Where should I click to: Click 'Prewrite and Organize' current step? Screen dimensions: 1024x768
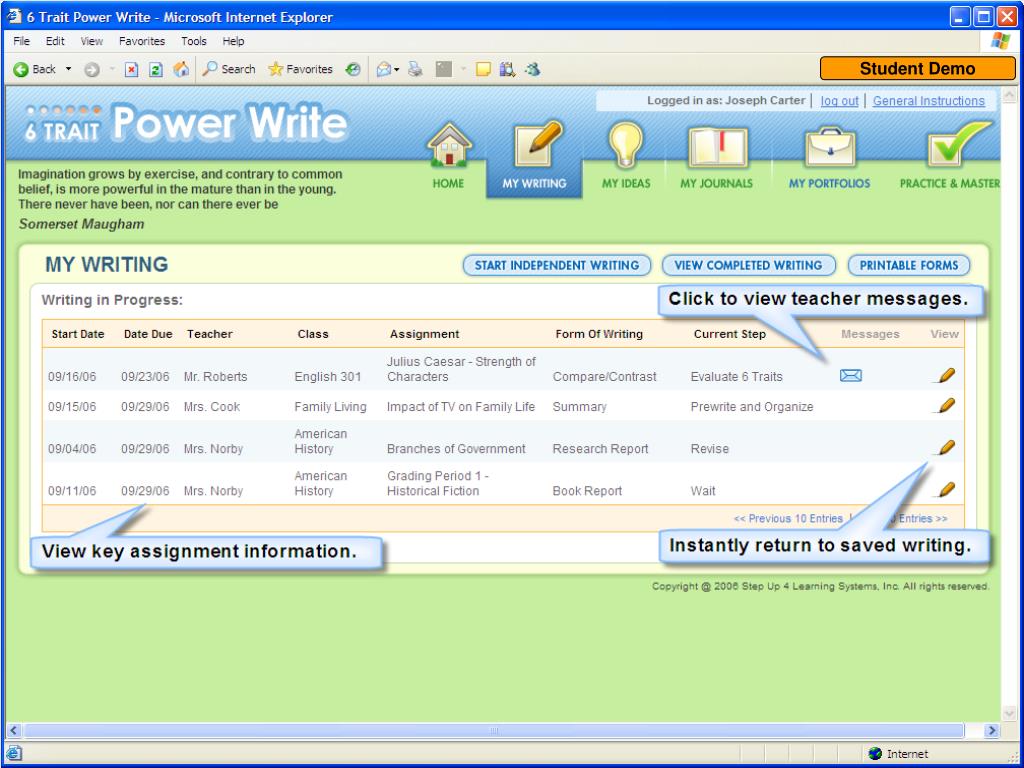tap(752, 406)
